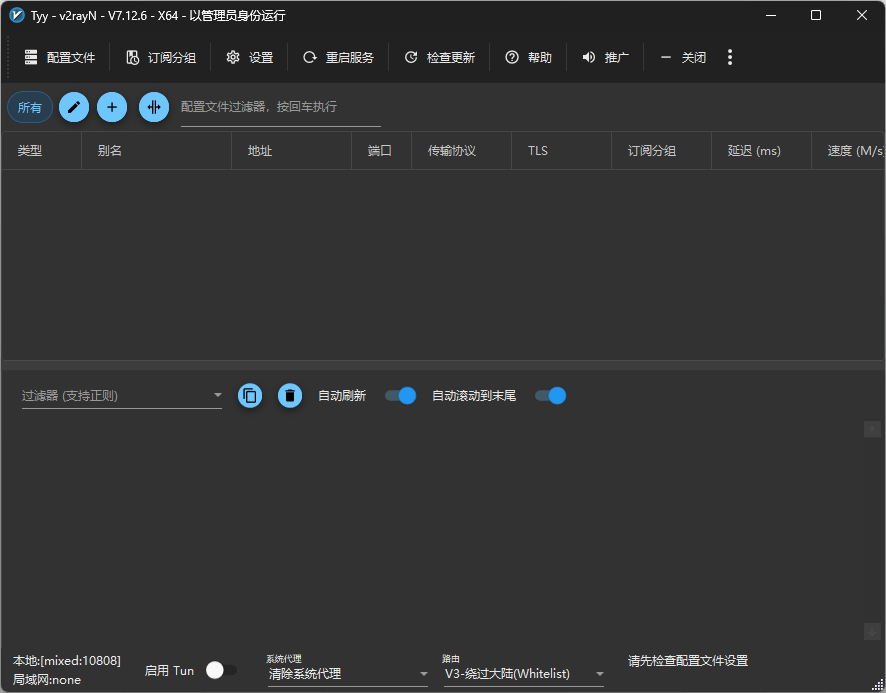Screen dimensions: 886x693
Task: Click the v2rayN app icon in title bar
Action: [17, 15]
